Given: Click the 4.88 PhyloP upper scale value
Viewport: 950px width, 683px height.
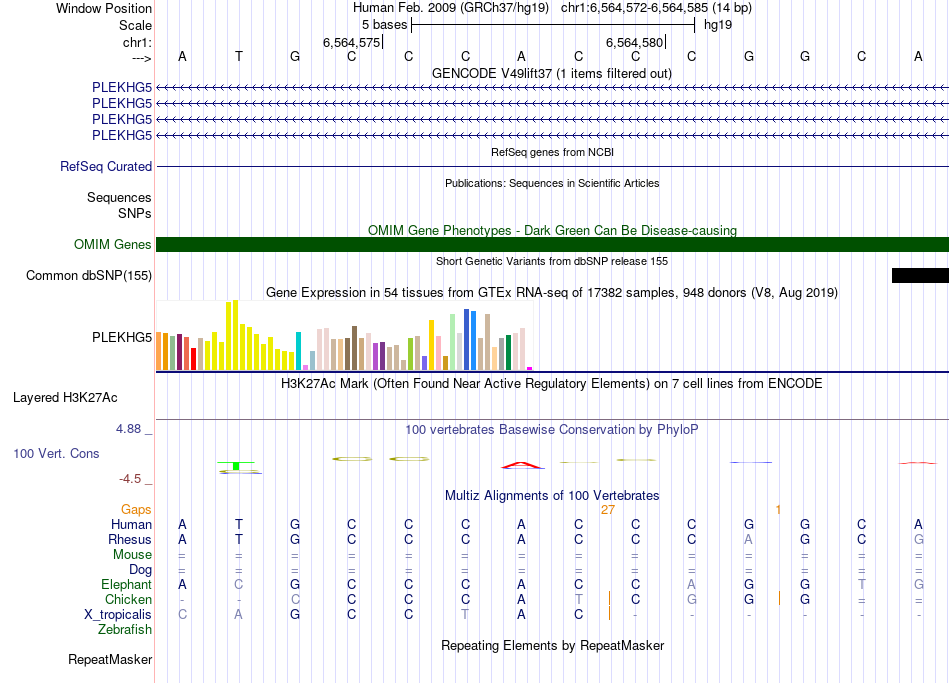Looking at the screenshot, I should point(128,429).
